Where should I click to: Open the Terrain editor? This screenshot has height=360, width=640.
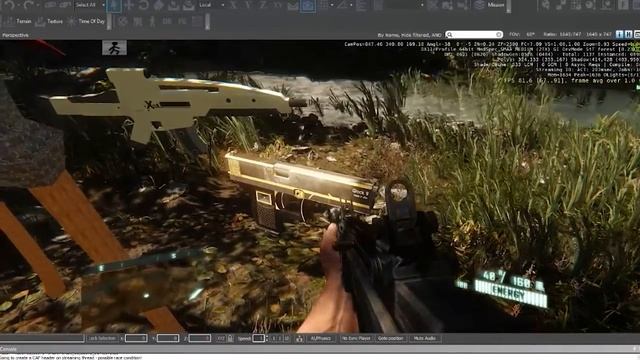[18, 21]
